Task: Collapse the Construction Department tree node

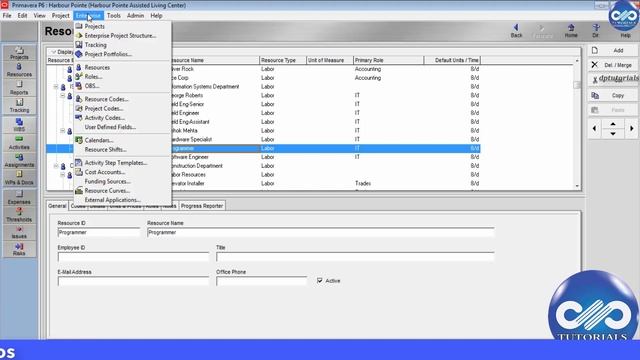Action: tap(56, 166)
